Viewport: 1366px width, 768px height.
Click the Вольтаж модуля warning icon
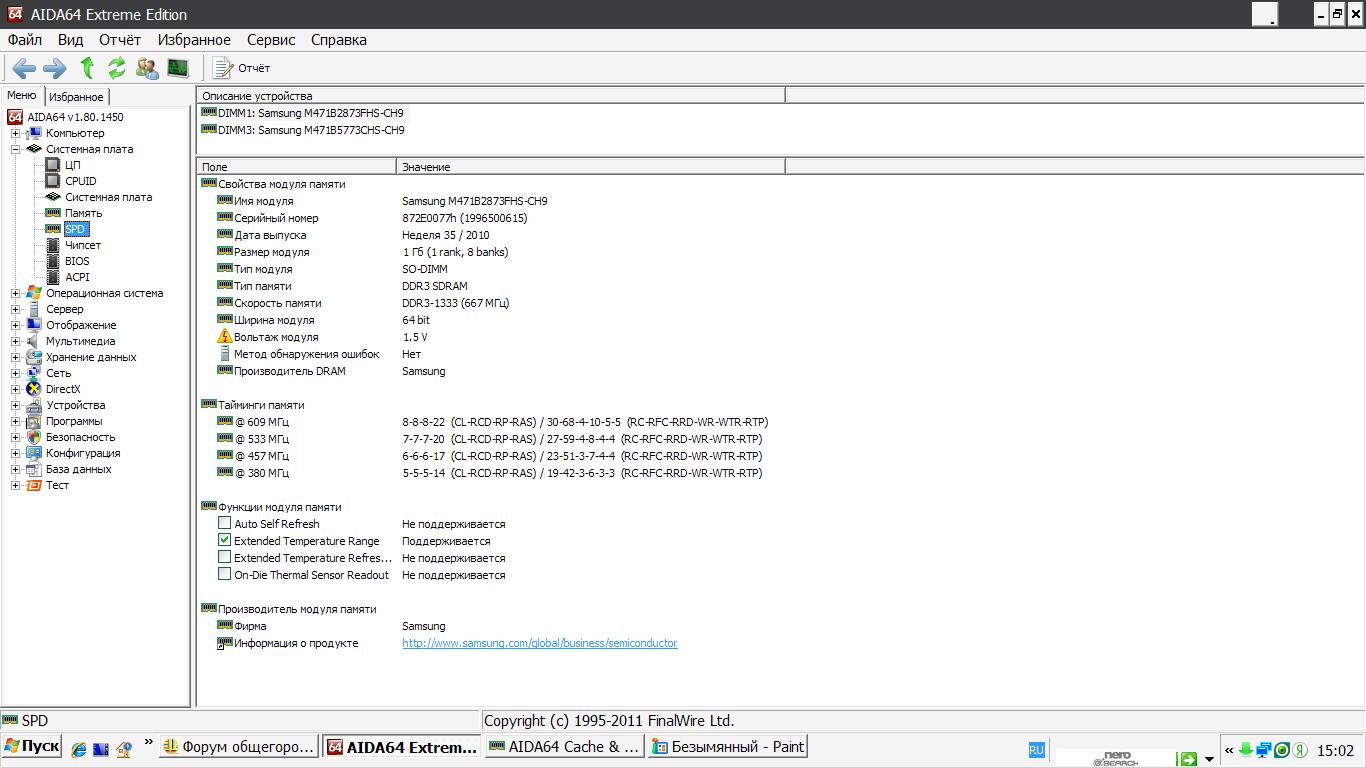pyautogui.click(x=225, y=336)
